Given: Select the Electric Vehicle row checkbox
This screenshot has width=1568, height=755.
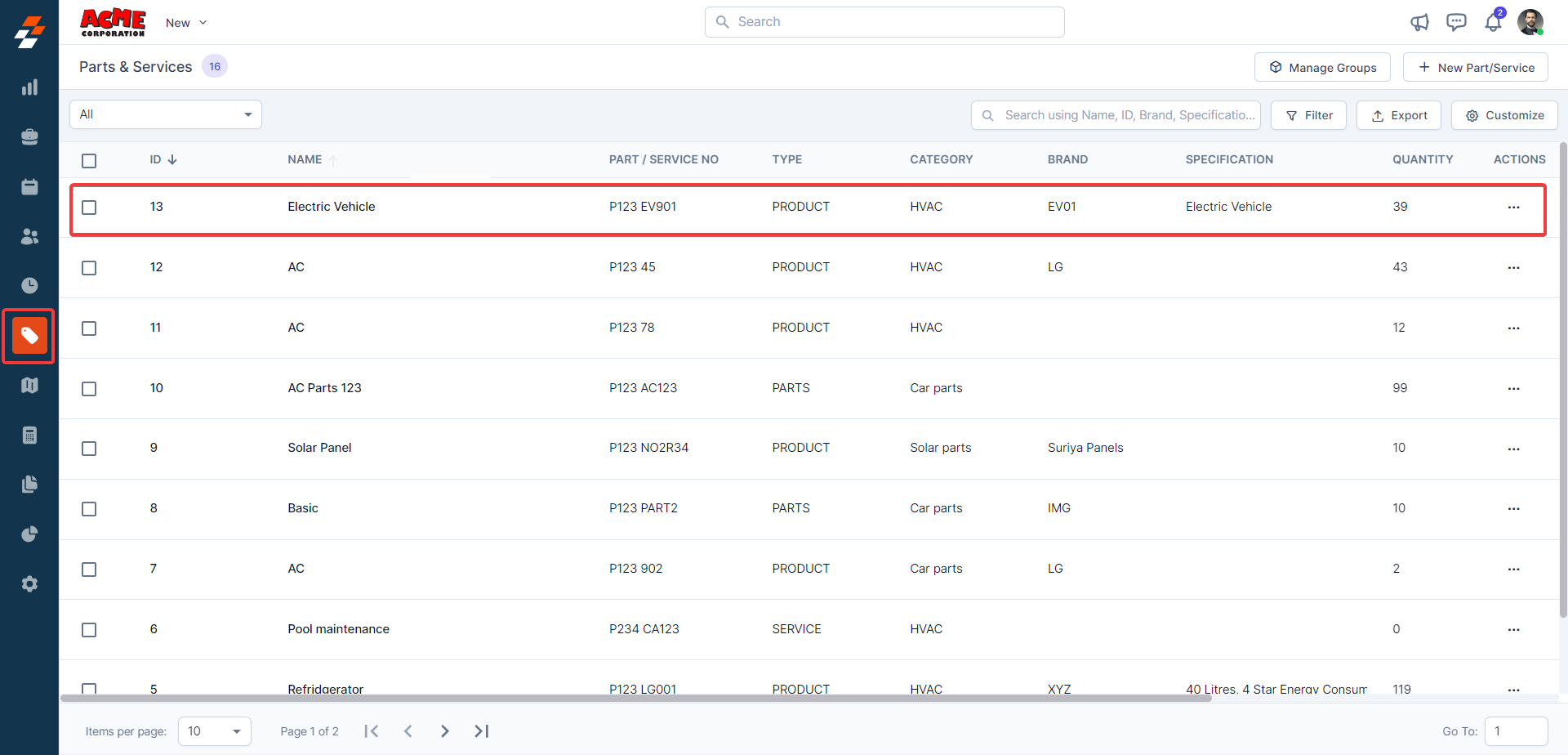Looking at the screenshot, I should click(x=89, y=208).
